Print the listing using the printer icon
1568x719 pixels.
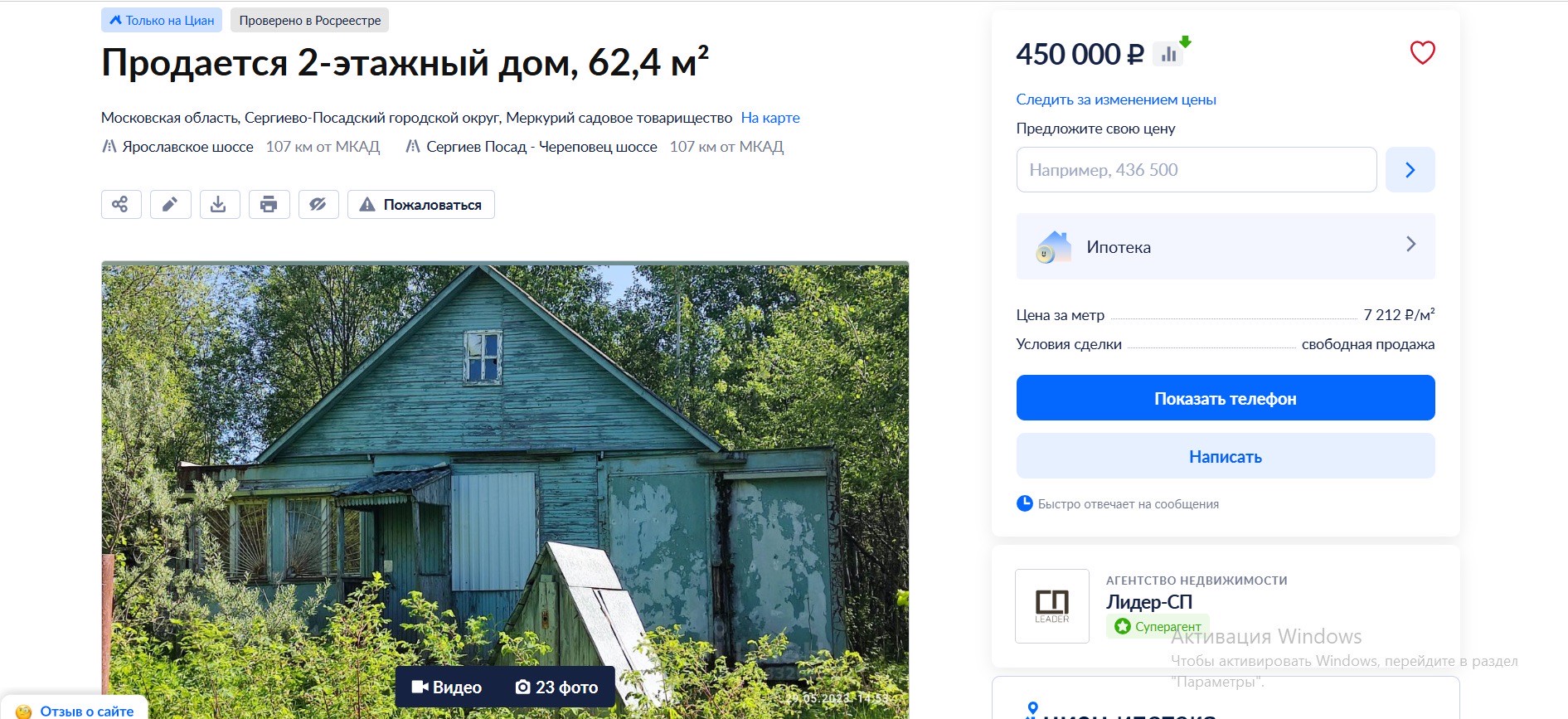[x=269, y=204]
